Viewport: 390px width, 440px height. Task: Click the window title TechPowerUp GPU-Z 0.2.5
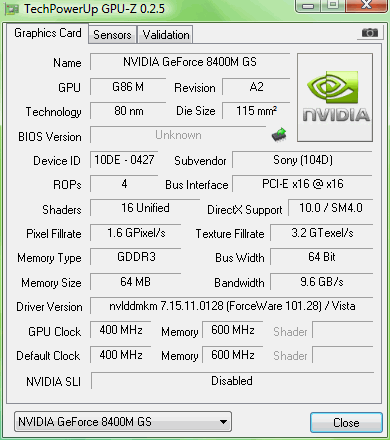[94, 9]
